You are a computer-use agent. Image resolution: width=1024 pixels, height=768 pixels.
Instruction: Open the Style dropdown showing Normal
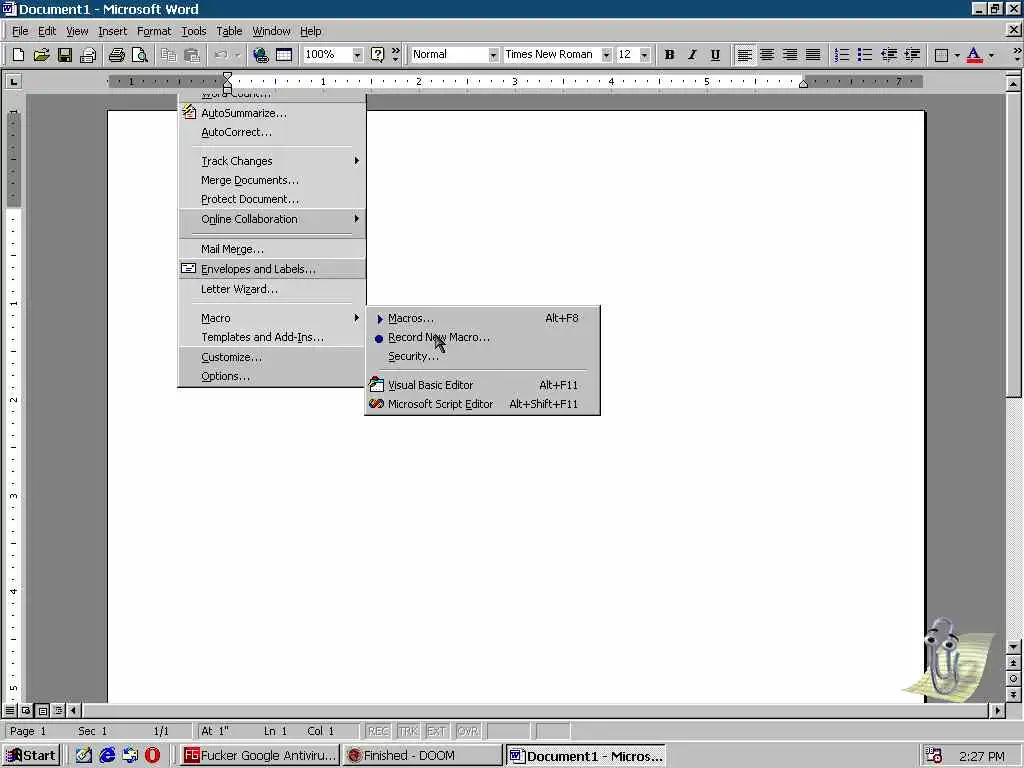(493, 55)
